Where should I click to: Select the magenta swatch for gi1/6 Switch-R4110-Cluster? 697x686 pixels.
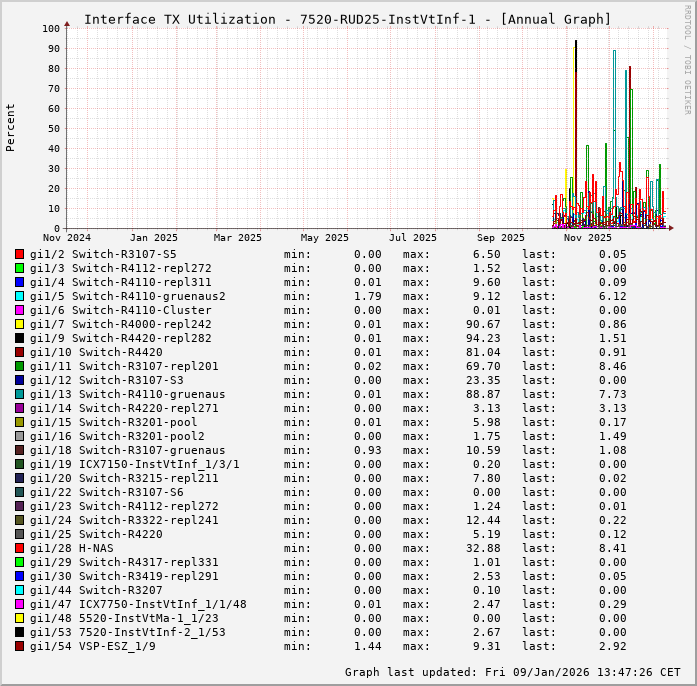(19, 310)
